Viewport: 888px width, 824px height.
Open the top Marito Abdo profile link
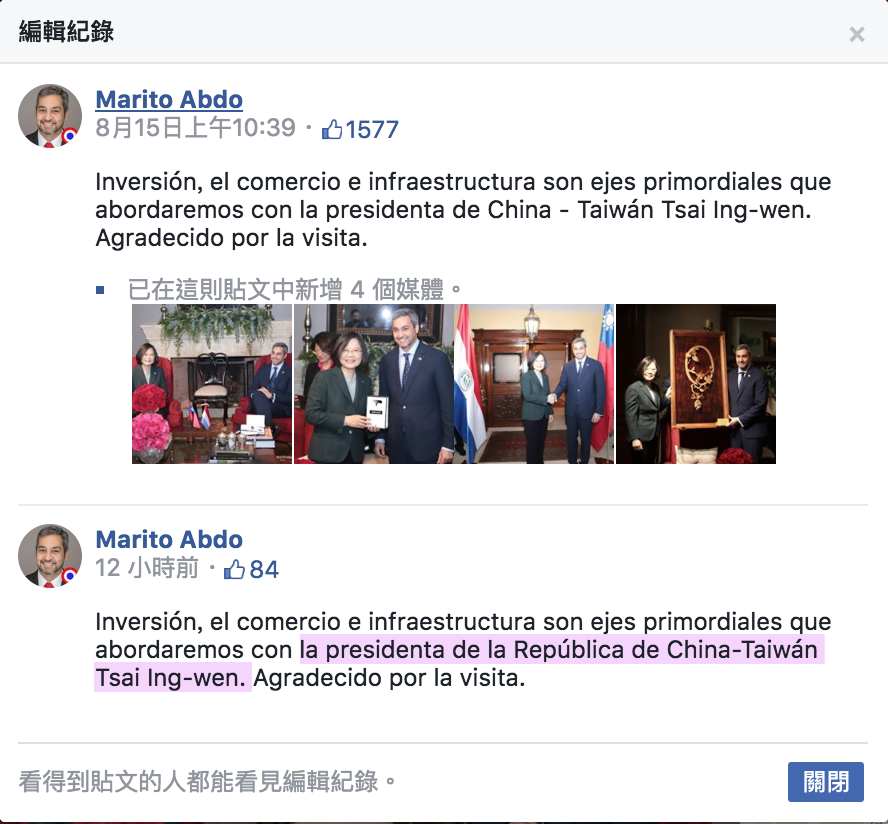coord(169,100)
